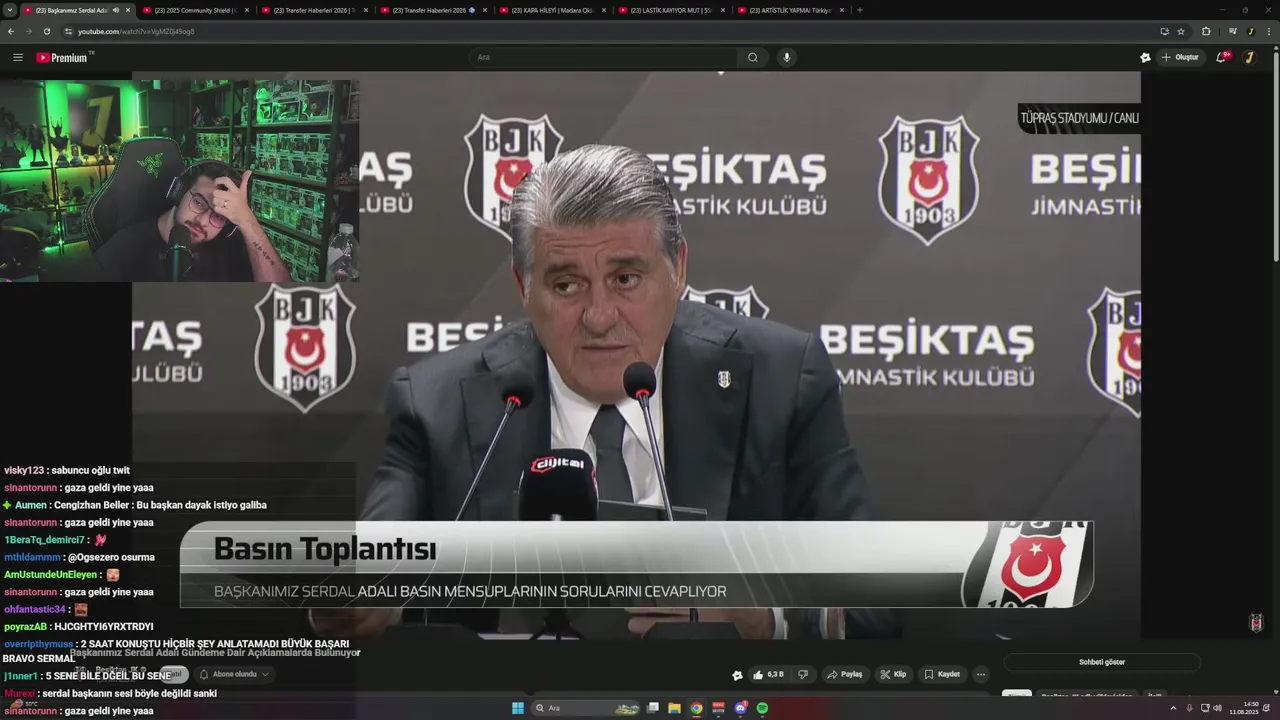Click the address bar youtube.com URL

click(x=136, y=31)
